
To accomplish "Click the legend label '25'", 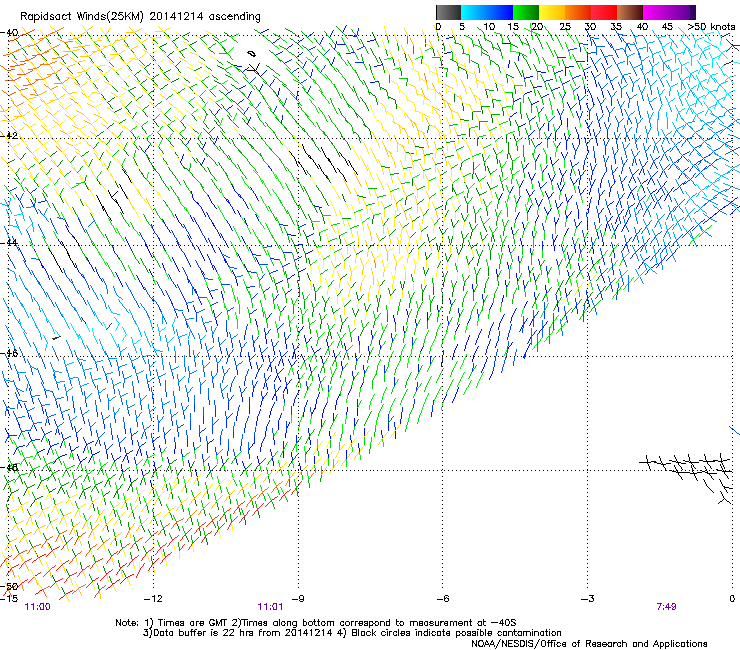I will tap(565, 26).
